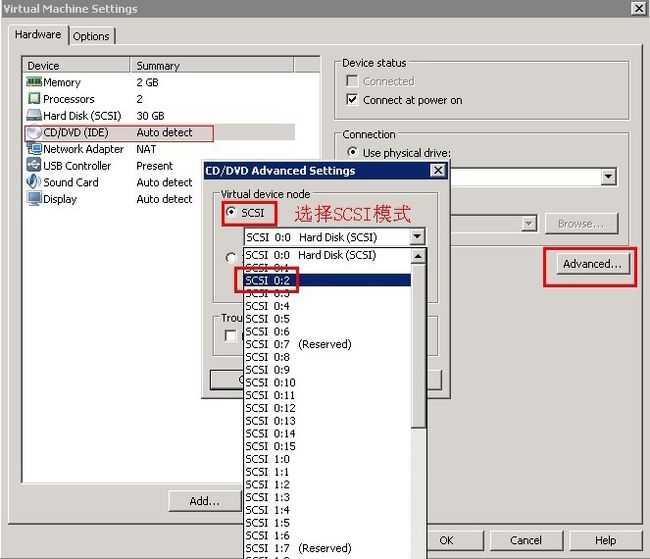
Task: Click the Network Adapter icon
Action: tap(34, 148)
